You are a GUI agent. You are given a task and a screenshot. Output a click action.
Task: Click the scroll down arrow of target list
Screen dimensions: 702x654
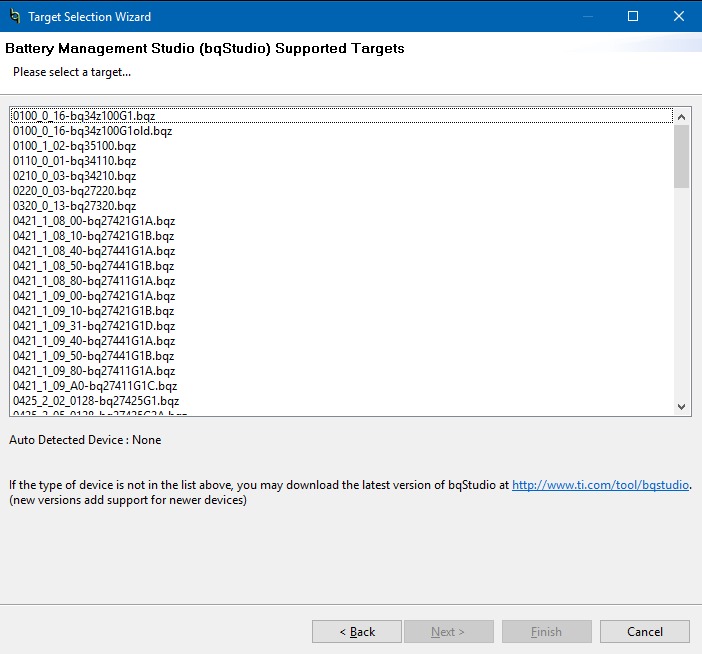[x=681, y=406]
